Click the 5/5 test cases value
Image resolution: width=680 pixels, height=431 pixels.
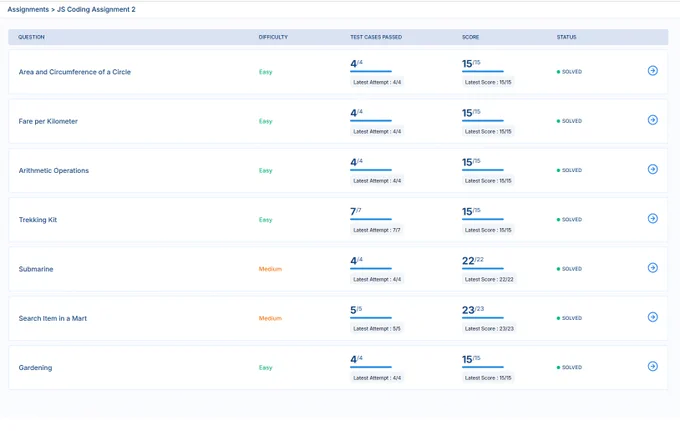(x=356, y=310)
